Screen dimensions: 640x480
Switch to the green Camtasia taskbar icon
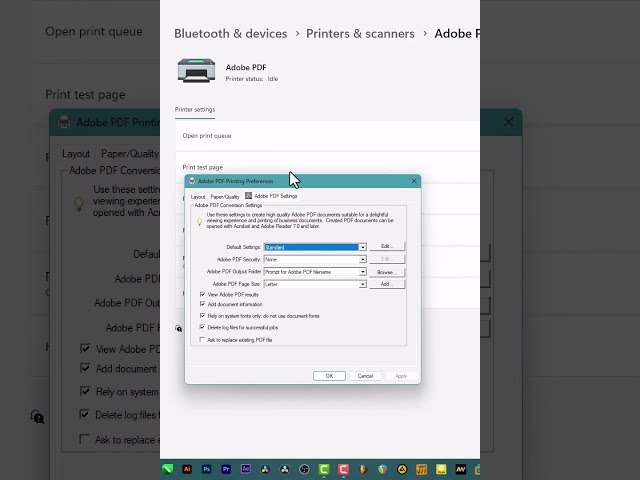click(324, 469)
